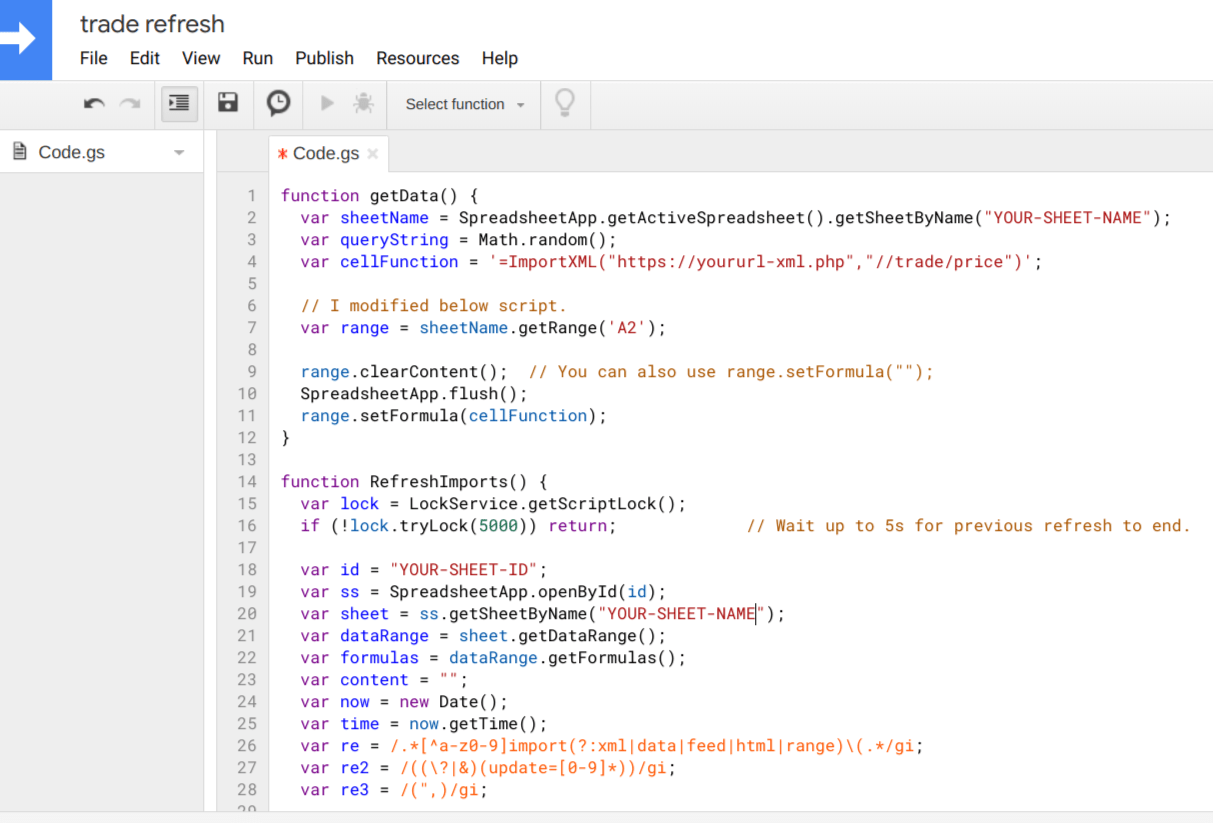Image resolution: width=1213 pixels, height=823 pixels.
Task: Open the File menu
Action: point(94,58)
